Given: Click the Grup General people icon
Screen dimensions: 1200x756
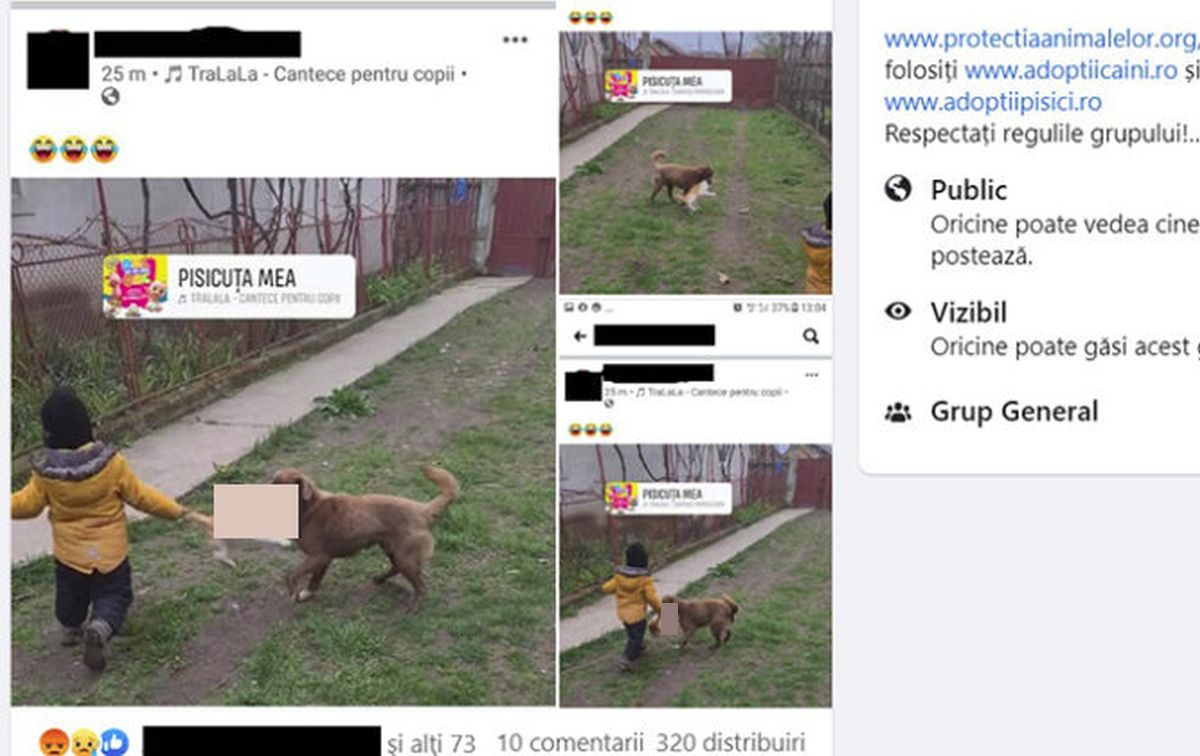Looking at the screenshot, I should (x=898, y=411).
